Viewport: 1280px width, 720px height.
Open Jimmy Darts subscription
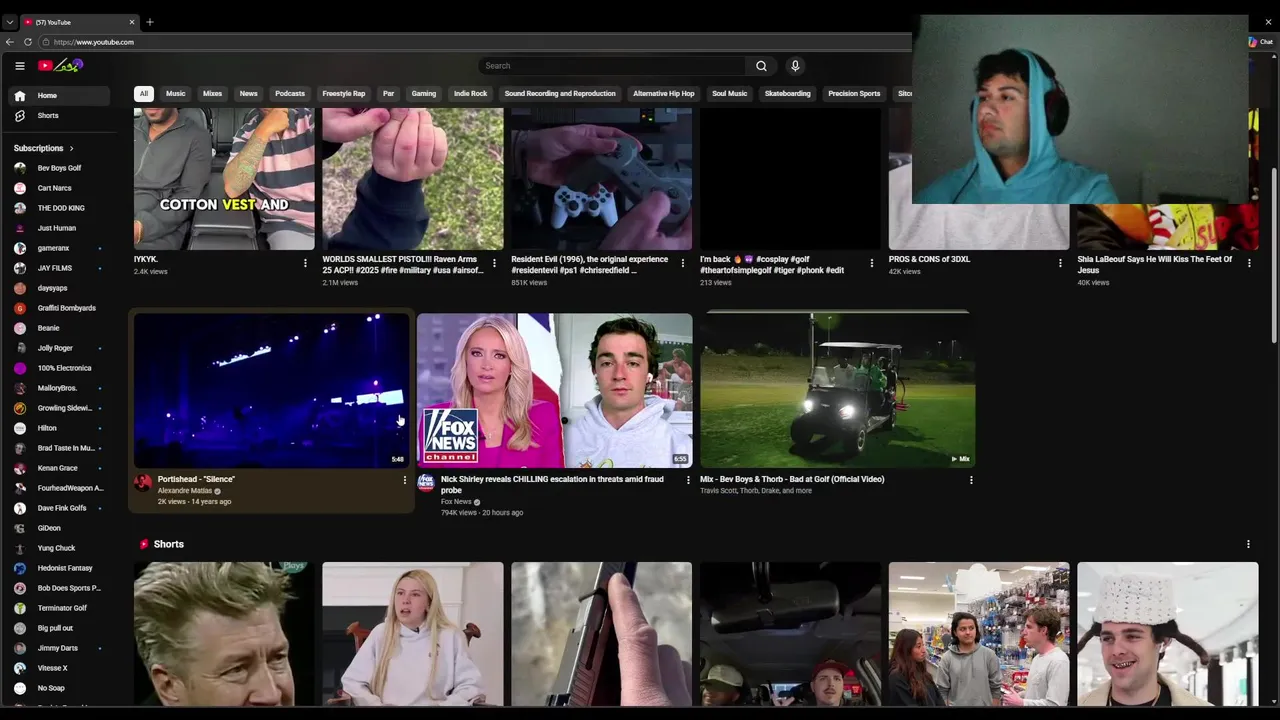pyautogui.click(x=59, y=648)
